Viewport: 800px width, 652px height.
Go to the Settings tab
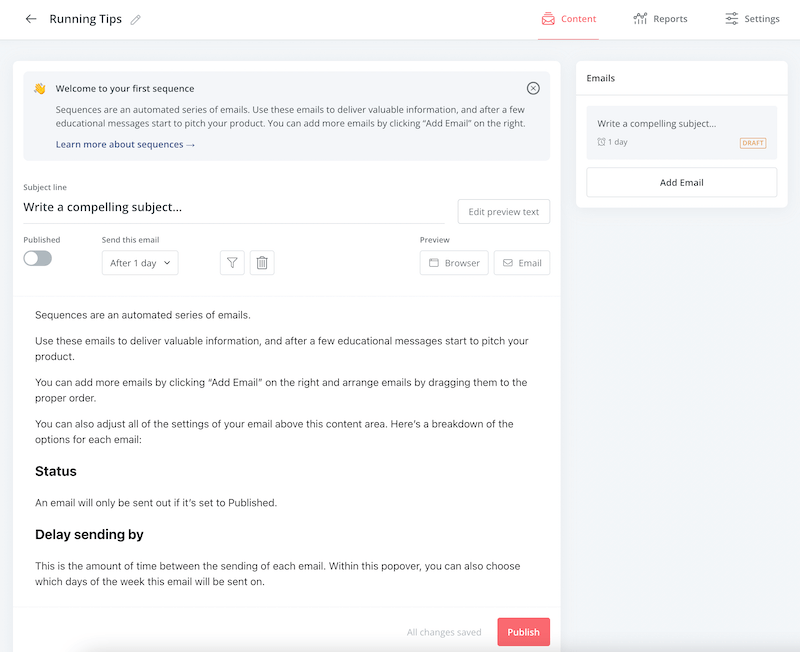752,19
